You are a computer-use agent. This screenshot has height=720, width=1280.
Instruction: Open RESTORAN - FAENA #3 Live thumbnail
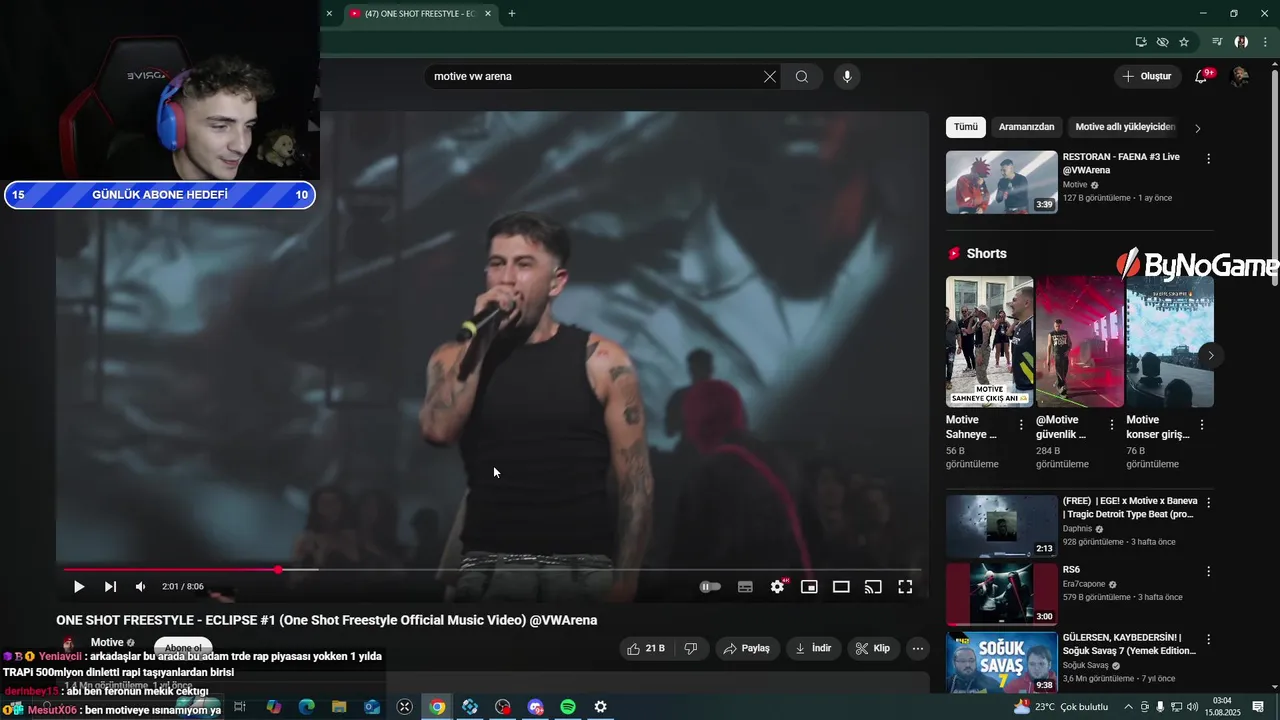tap(1001, 182)
